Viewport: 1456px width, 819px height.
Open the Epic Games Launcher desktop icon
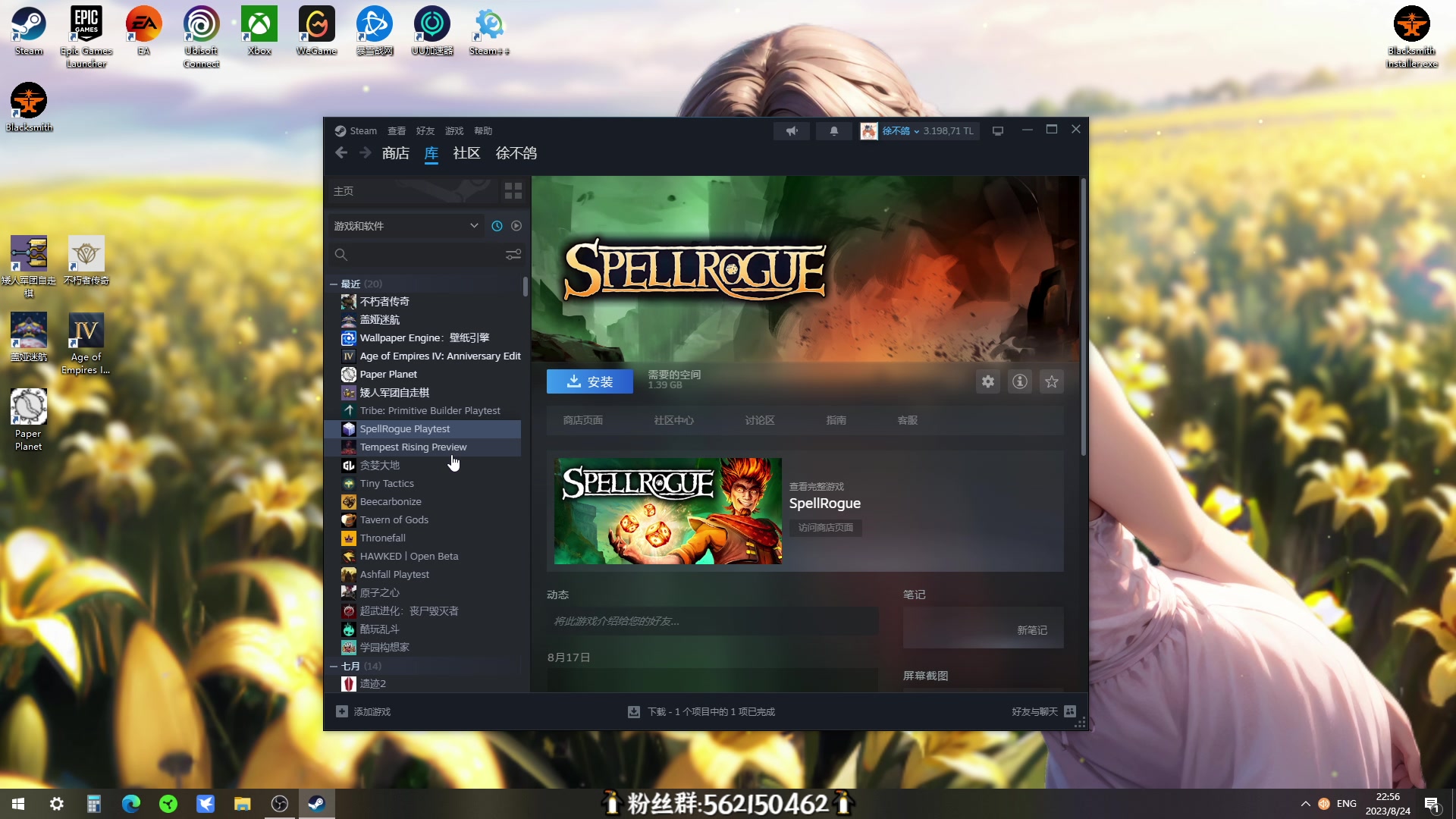[86, 36]
